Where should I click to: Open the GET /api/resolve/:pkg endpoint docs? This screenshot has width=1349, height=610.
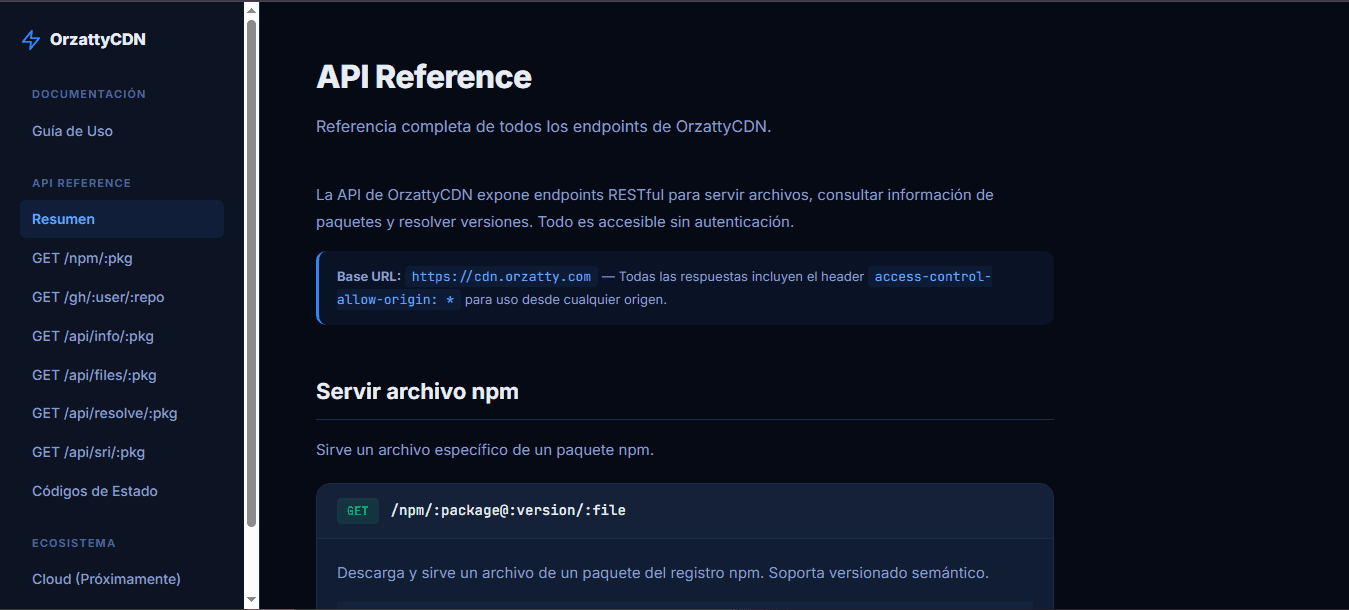pyautogui.click(x=104, y=412)
